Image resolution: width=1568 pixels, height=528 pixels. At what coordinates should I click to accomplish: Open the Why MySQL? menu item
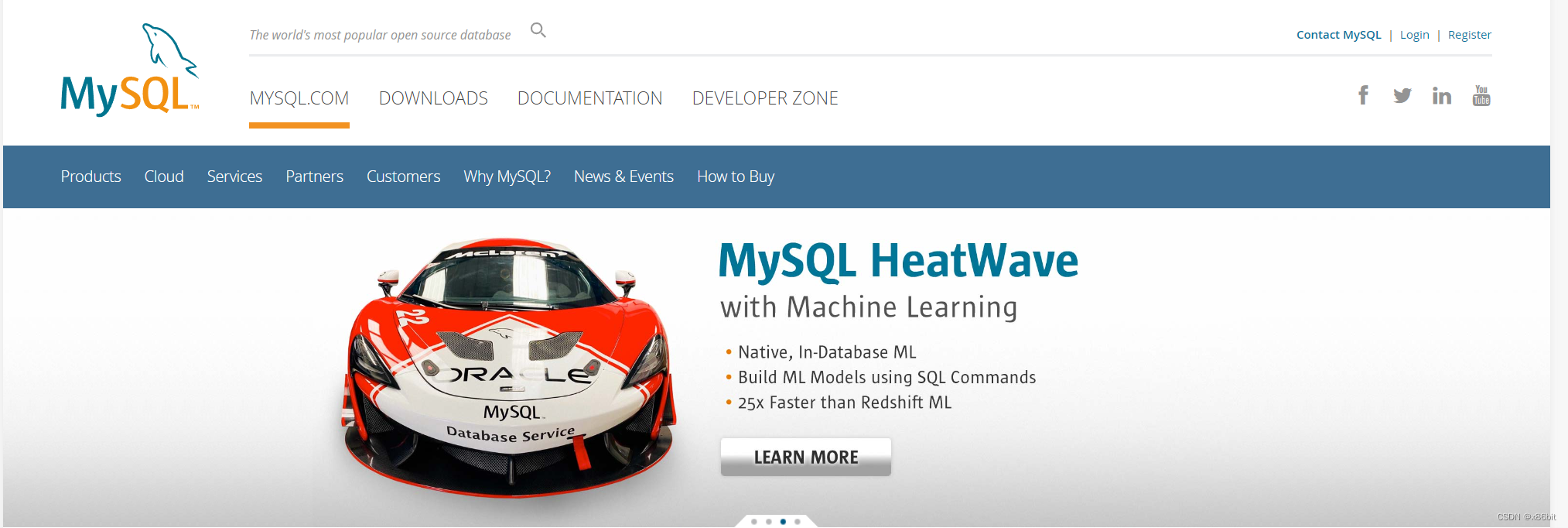click(x=507, y=177)
